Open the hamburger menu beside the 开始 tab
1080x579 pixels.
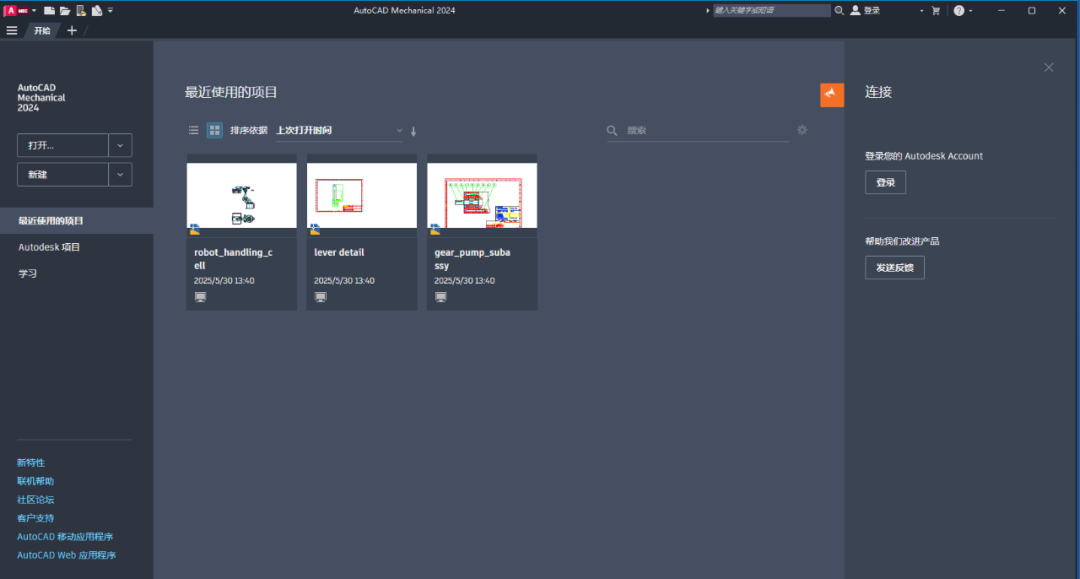[x=12, y=30]
